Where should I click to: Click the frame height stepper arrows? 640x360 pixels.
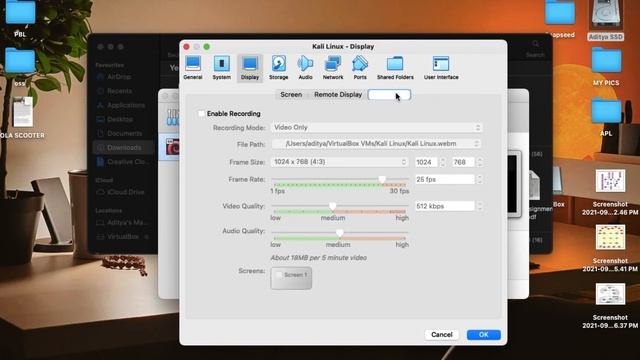pyautogui.click(x=479, y=162)
